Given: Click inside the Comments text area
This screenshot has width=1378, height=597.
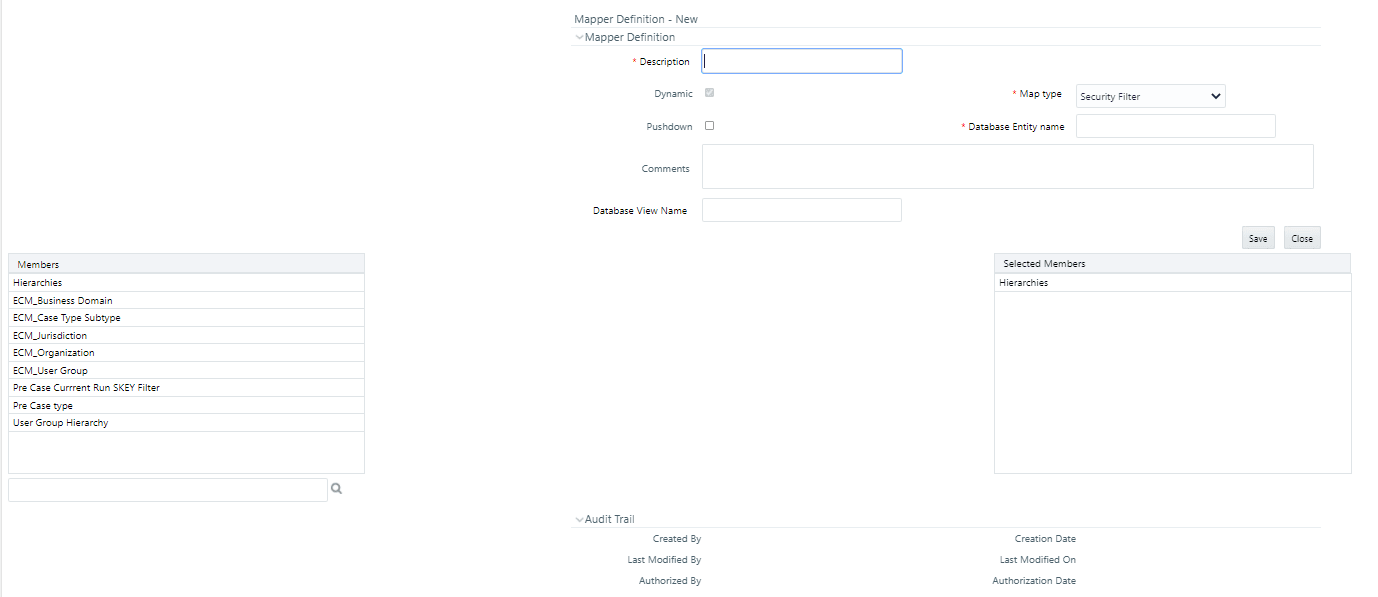Looking at the screenshot, I should click(1006, 166).
